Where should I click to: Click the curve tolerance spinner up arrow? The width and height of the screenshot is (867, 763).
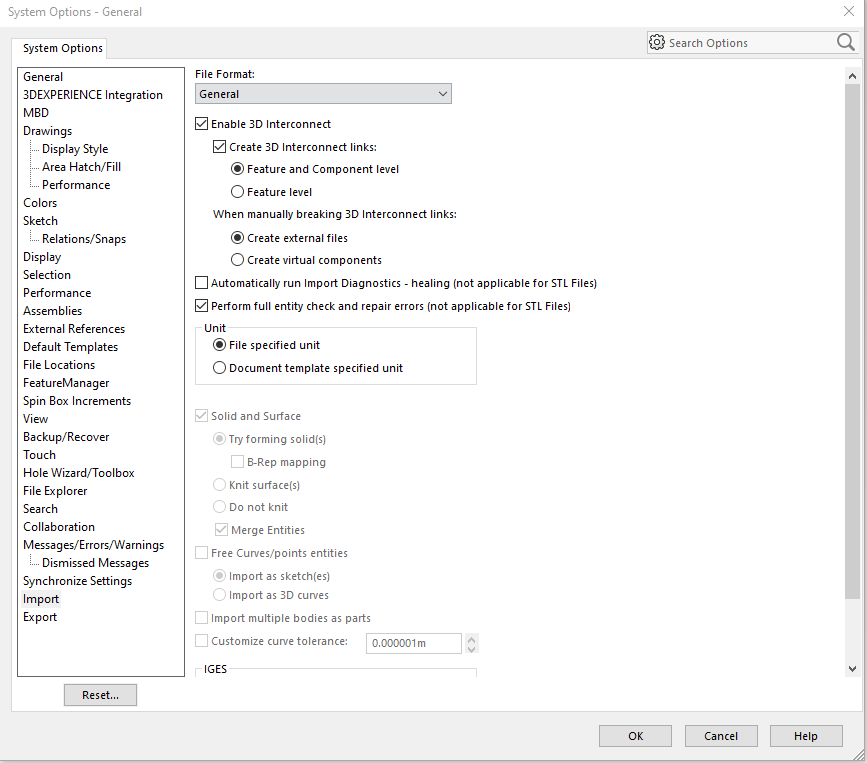472,638
